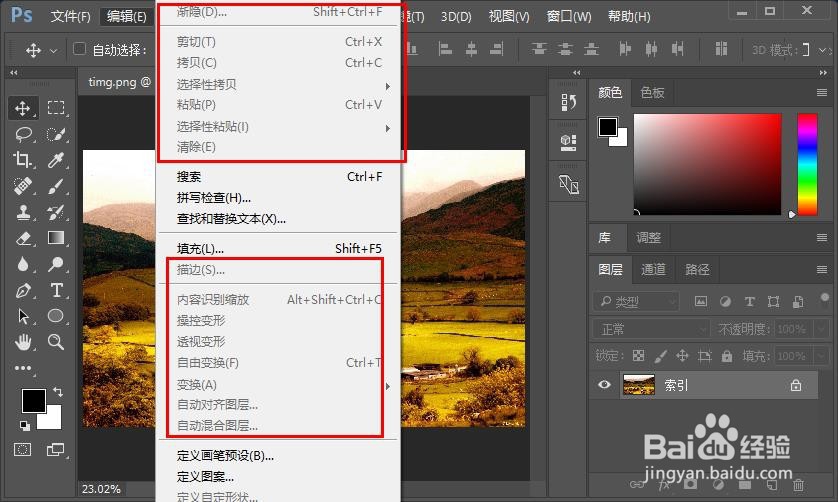Open the layer filter 类型 dropdown

point(635,302)
